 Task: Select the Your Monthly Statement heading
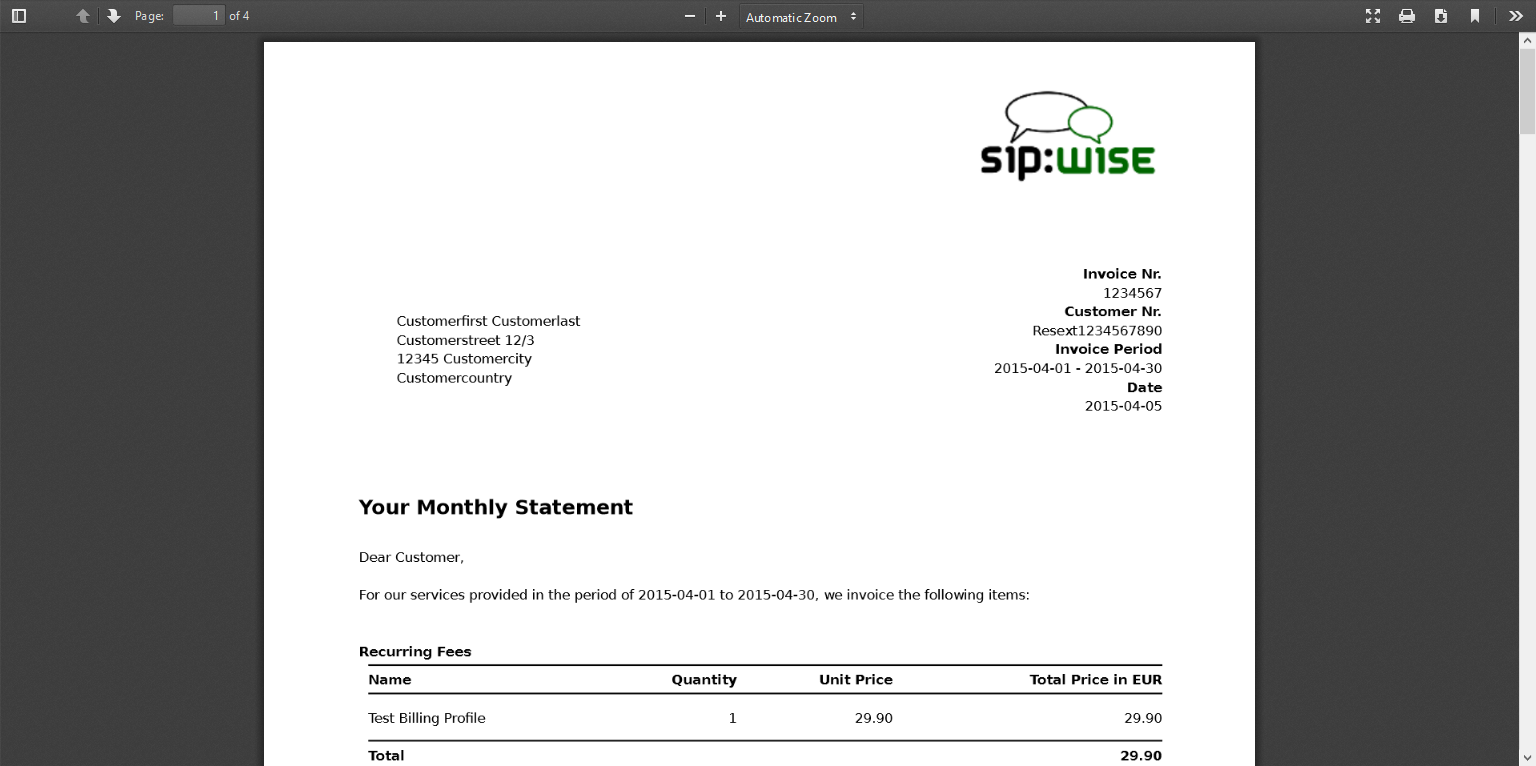[495, 507]
